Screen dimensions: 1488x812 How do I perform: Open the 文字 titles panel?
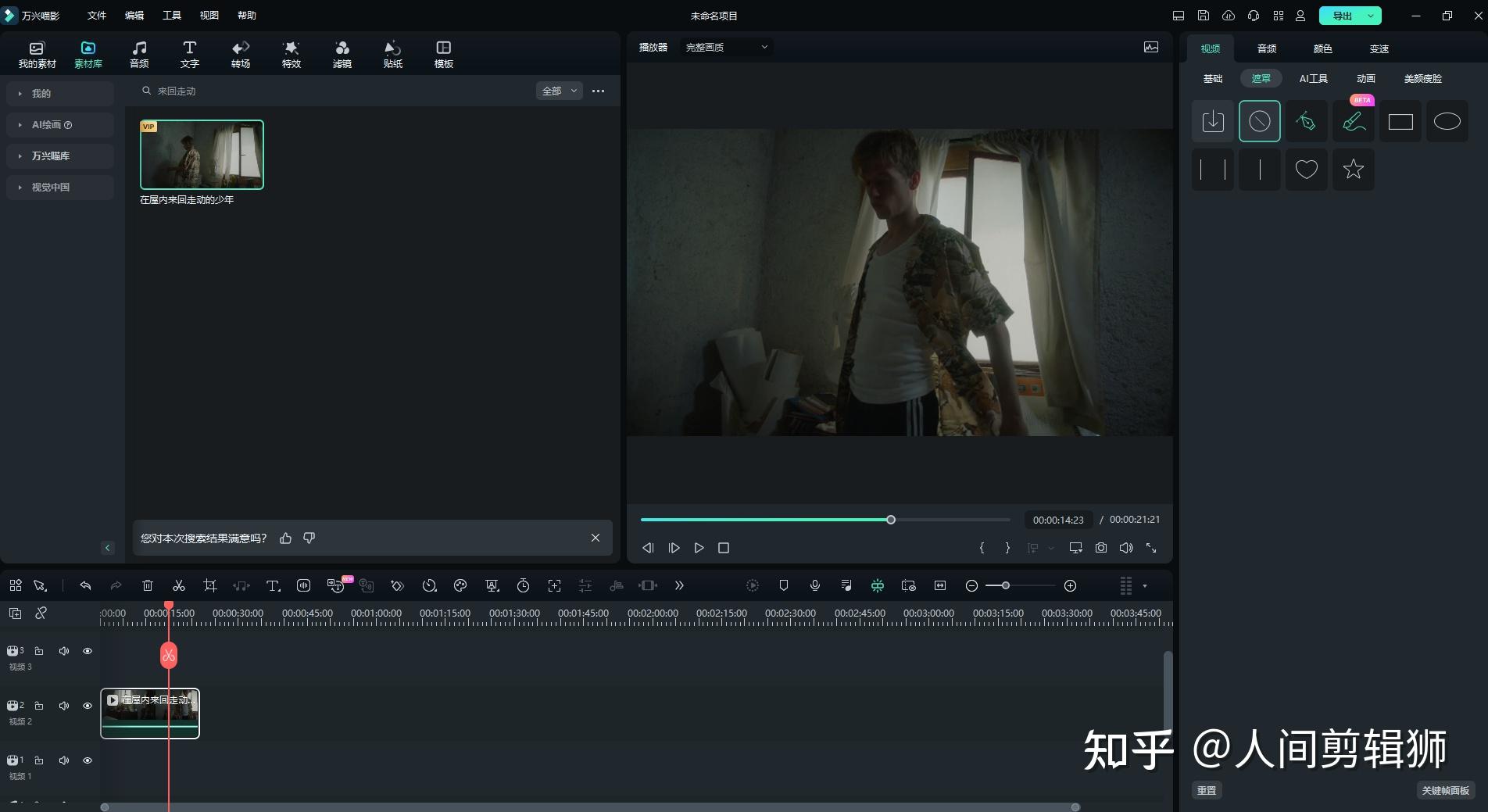pyautogui.click(x=190, y=55)
